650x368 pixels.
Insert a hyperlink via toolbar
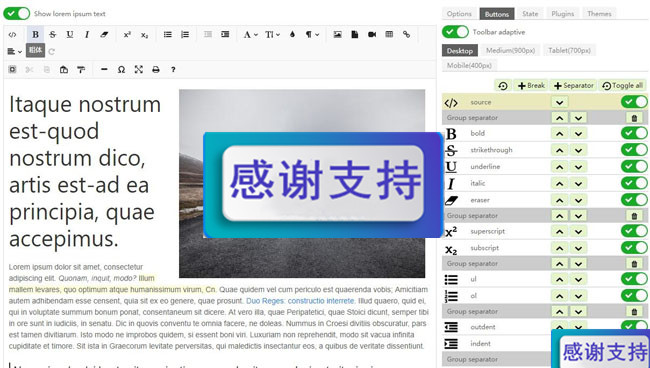(406, 34)
